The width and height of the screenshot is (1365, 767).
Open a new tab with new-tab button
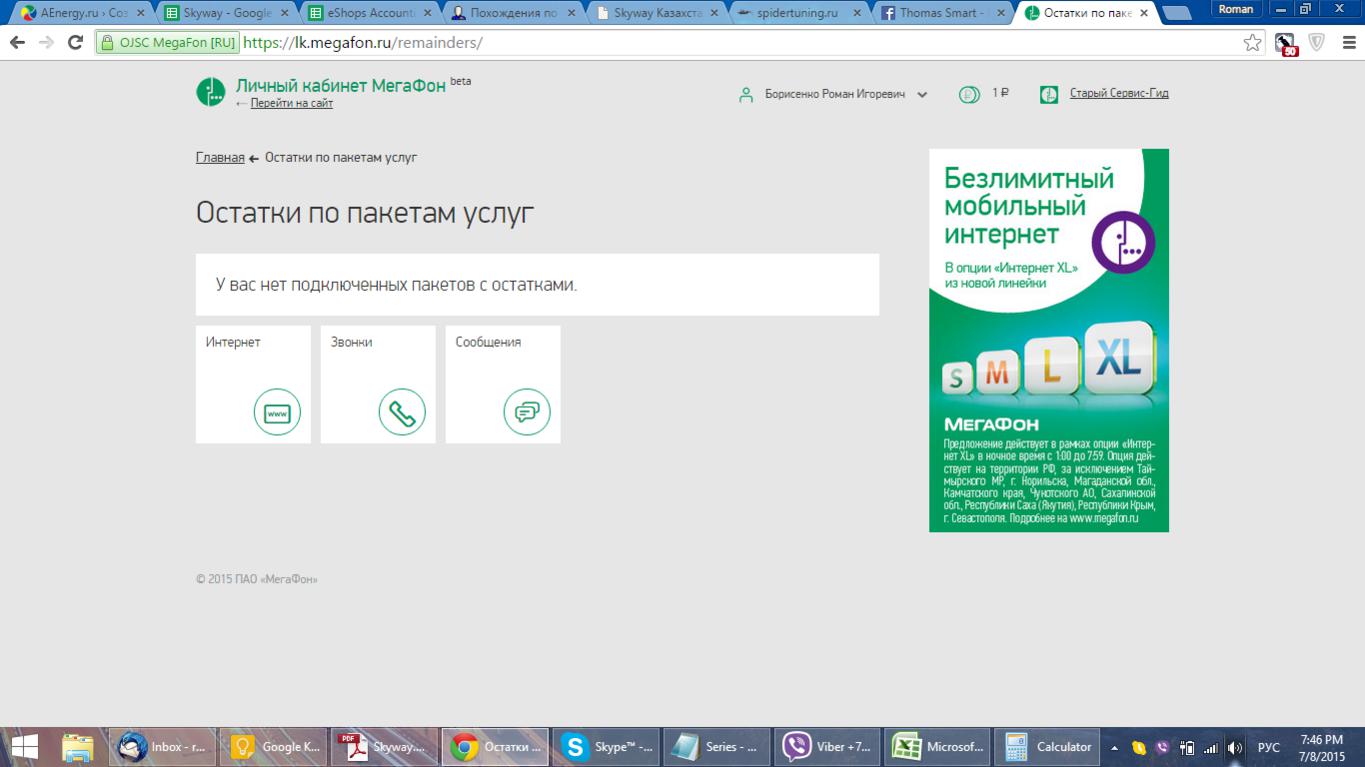tap(1177, 14)
